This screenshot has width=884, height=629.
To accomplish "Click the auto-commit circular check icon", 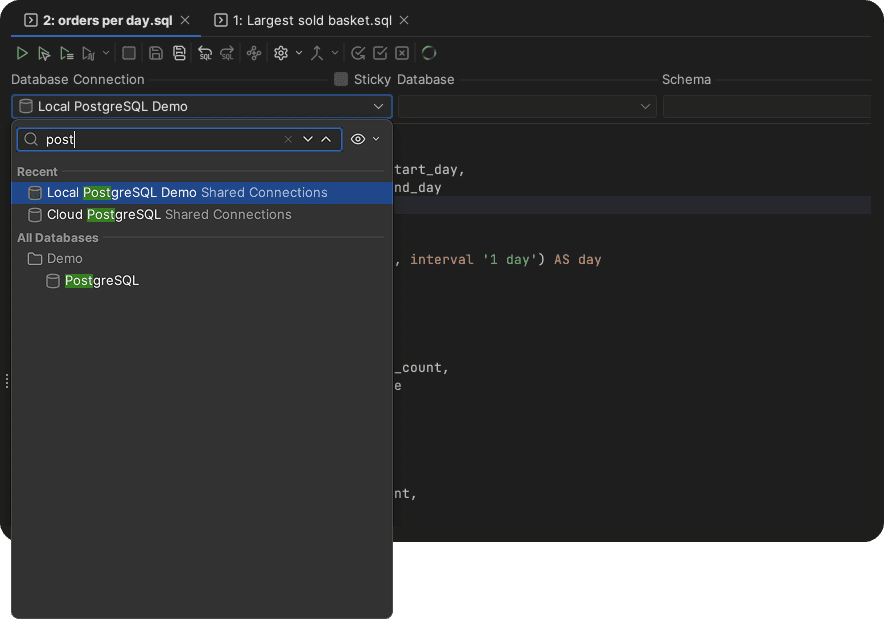I will point(358,53).
